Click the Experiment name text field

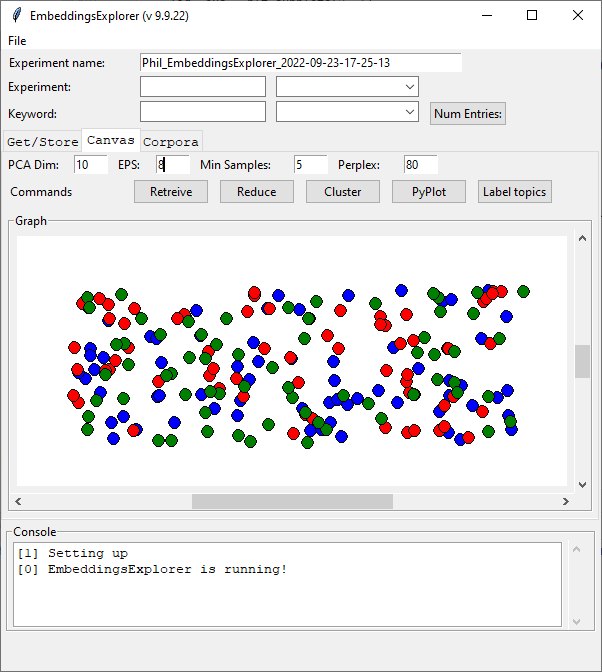(x=300, y=63)
